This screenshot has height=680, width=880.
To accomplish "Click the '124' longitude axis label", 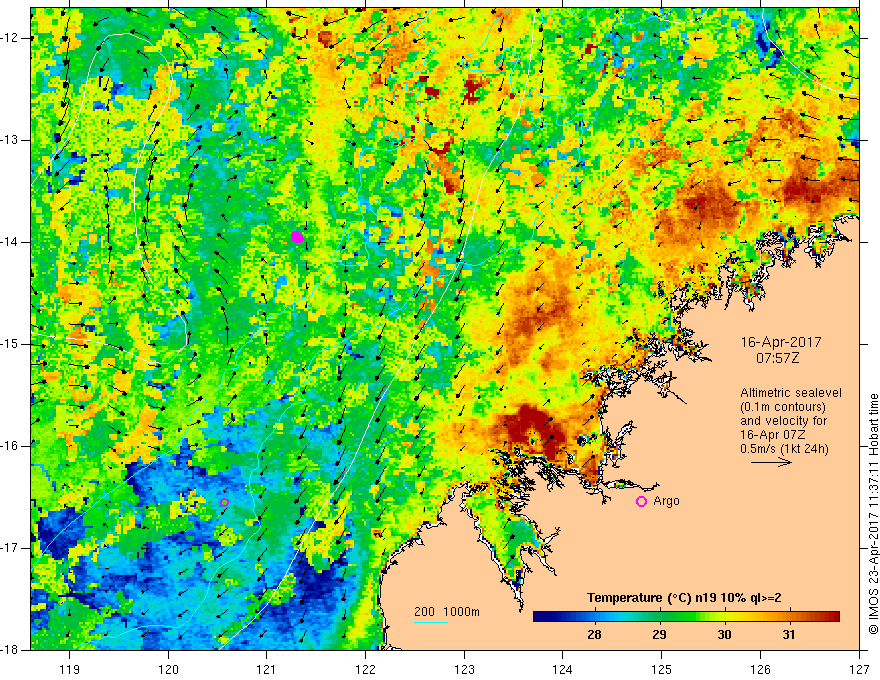I will click(563, 669).
